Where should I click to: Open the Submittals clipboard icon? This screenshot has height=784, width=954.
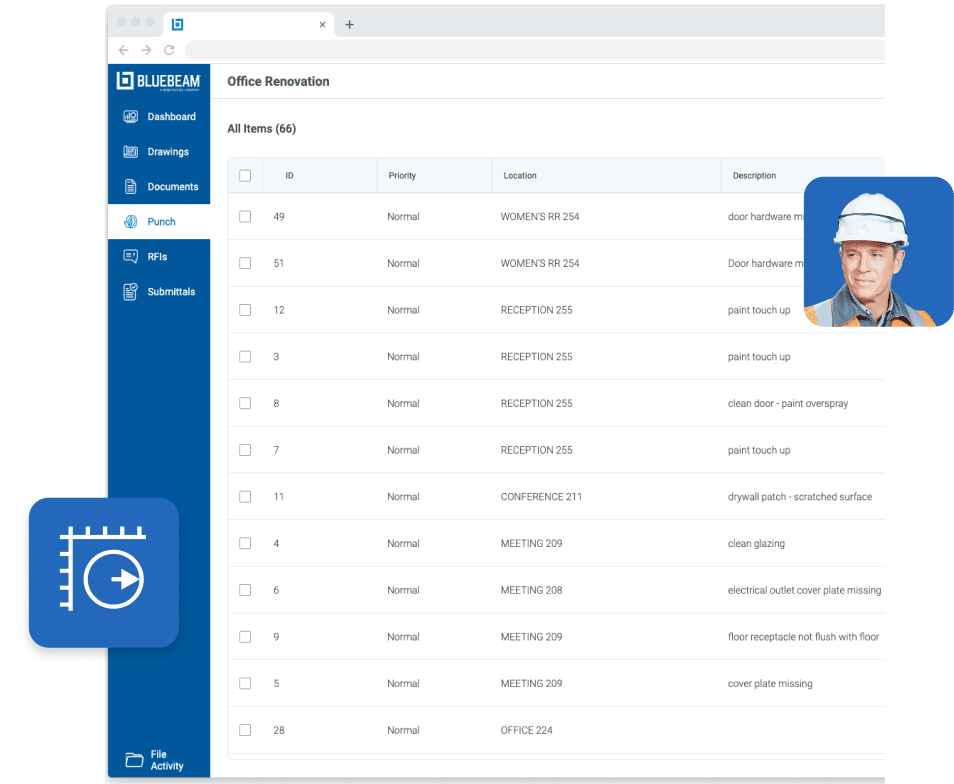[130, 292]
